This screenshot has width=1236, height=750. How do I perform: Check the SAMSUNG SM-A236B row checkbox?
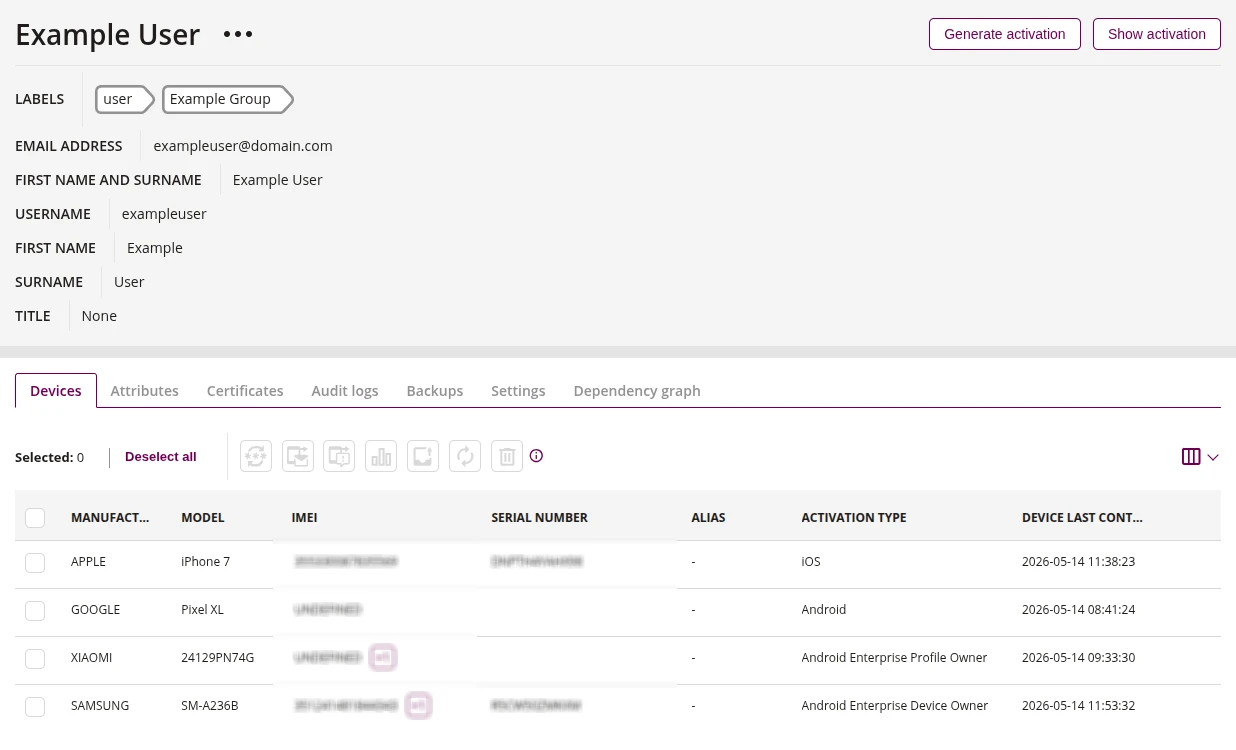35,706
